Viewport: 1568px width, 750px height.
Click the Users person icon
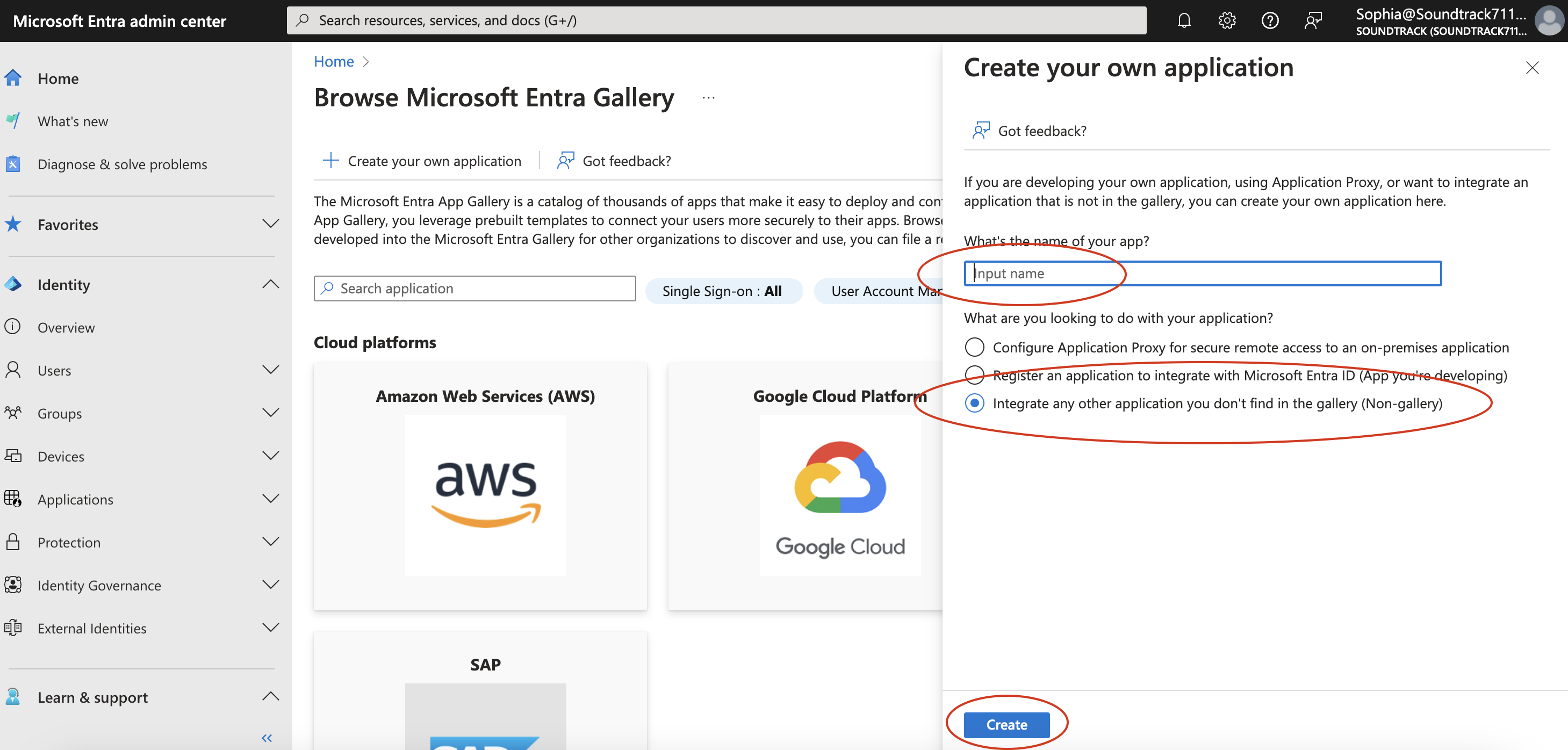tap(13, 370)
